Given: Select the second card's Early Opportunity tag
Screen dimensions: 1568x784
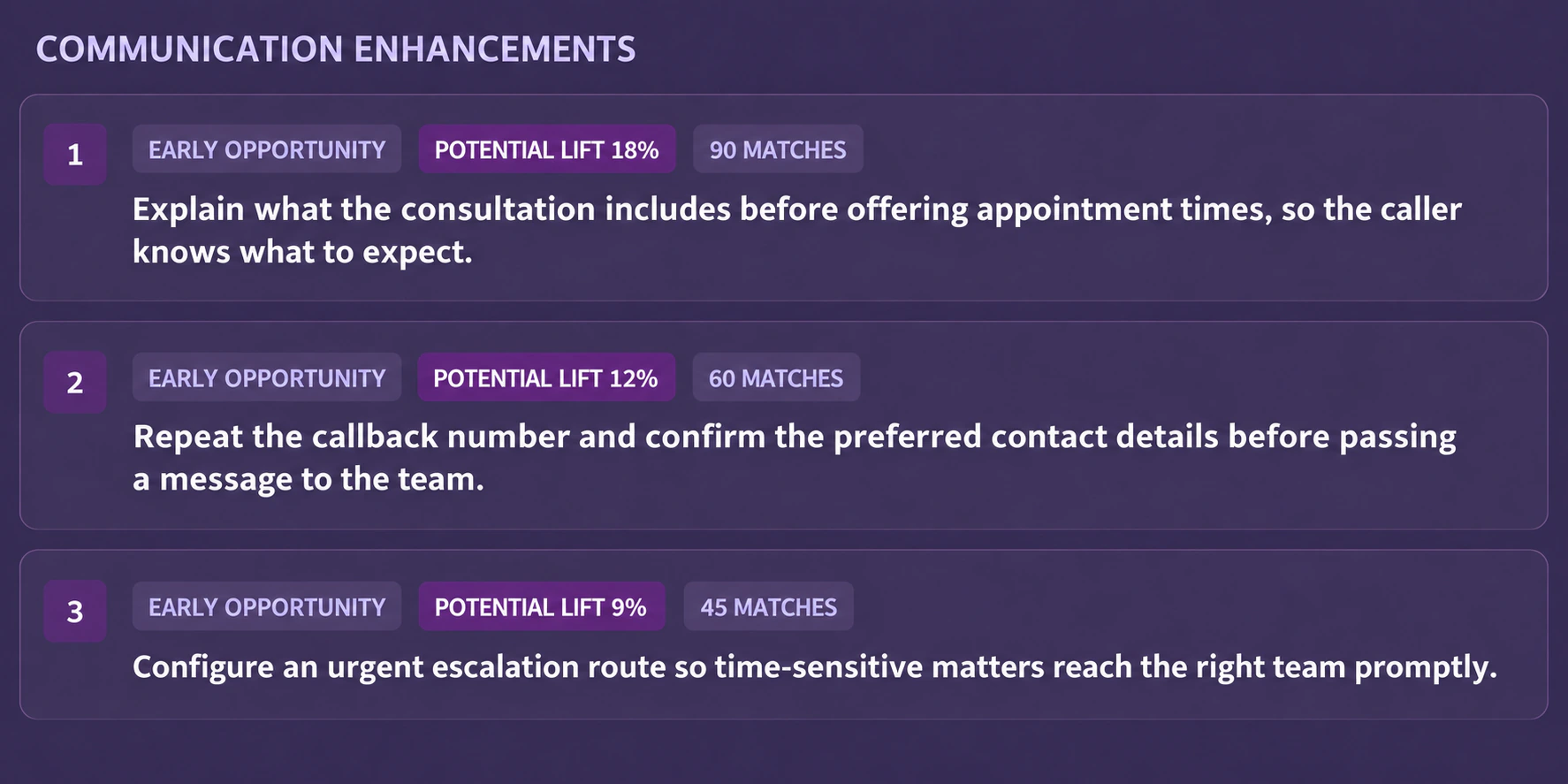Looking at the screenshot, I should point(267,378).
